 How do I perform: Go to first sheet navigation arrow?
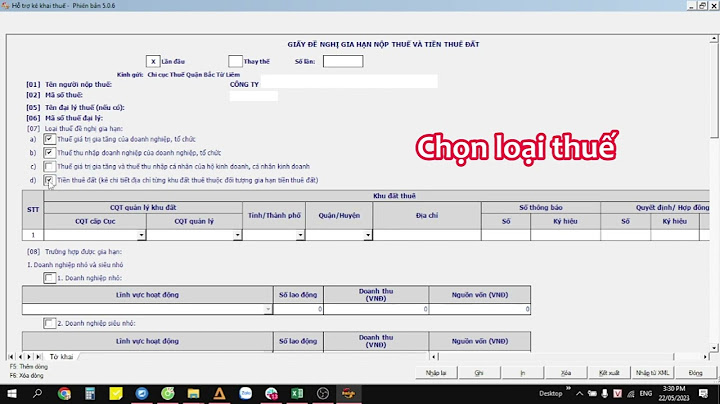11,357
